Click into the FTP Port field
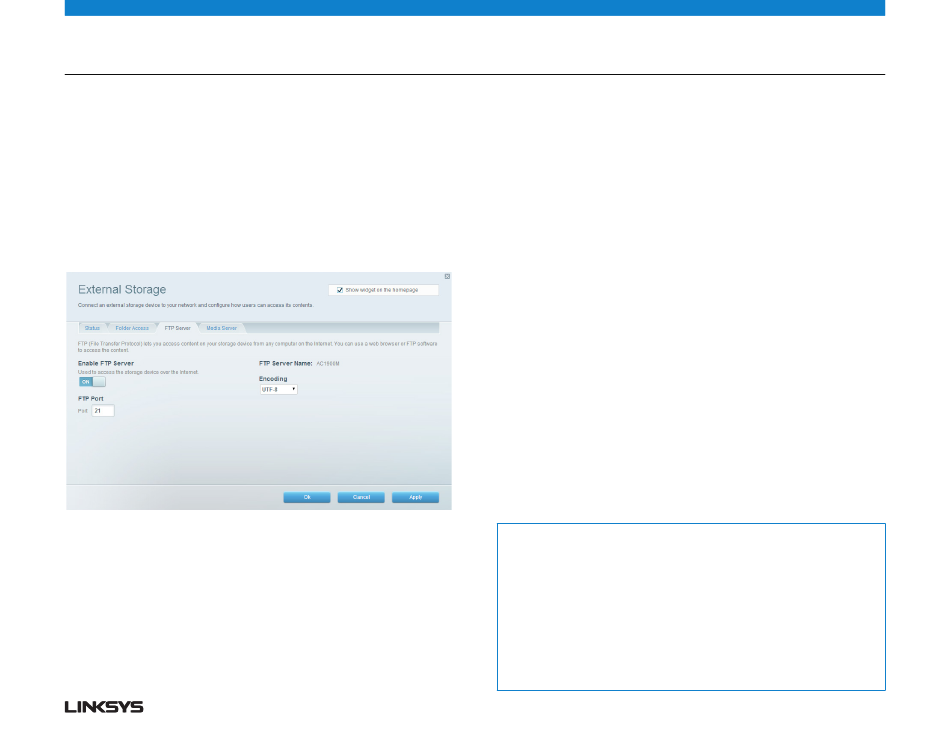950x734 pixels. tap(103, 410)
